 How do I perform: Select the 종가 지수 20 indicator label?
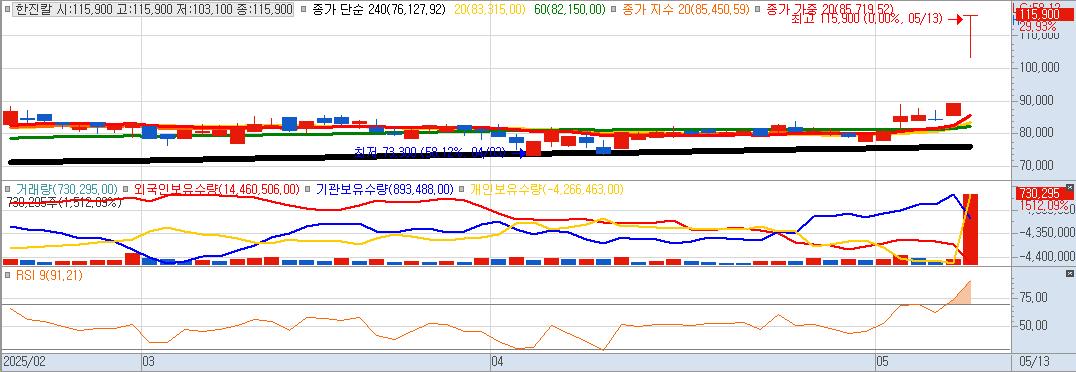686,10
